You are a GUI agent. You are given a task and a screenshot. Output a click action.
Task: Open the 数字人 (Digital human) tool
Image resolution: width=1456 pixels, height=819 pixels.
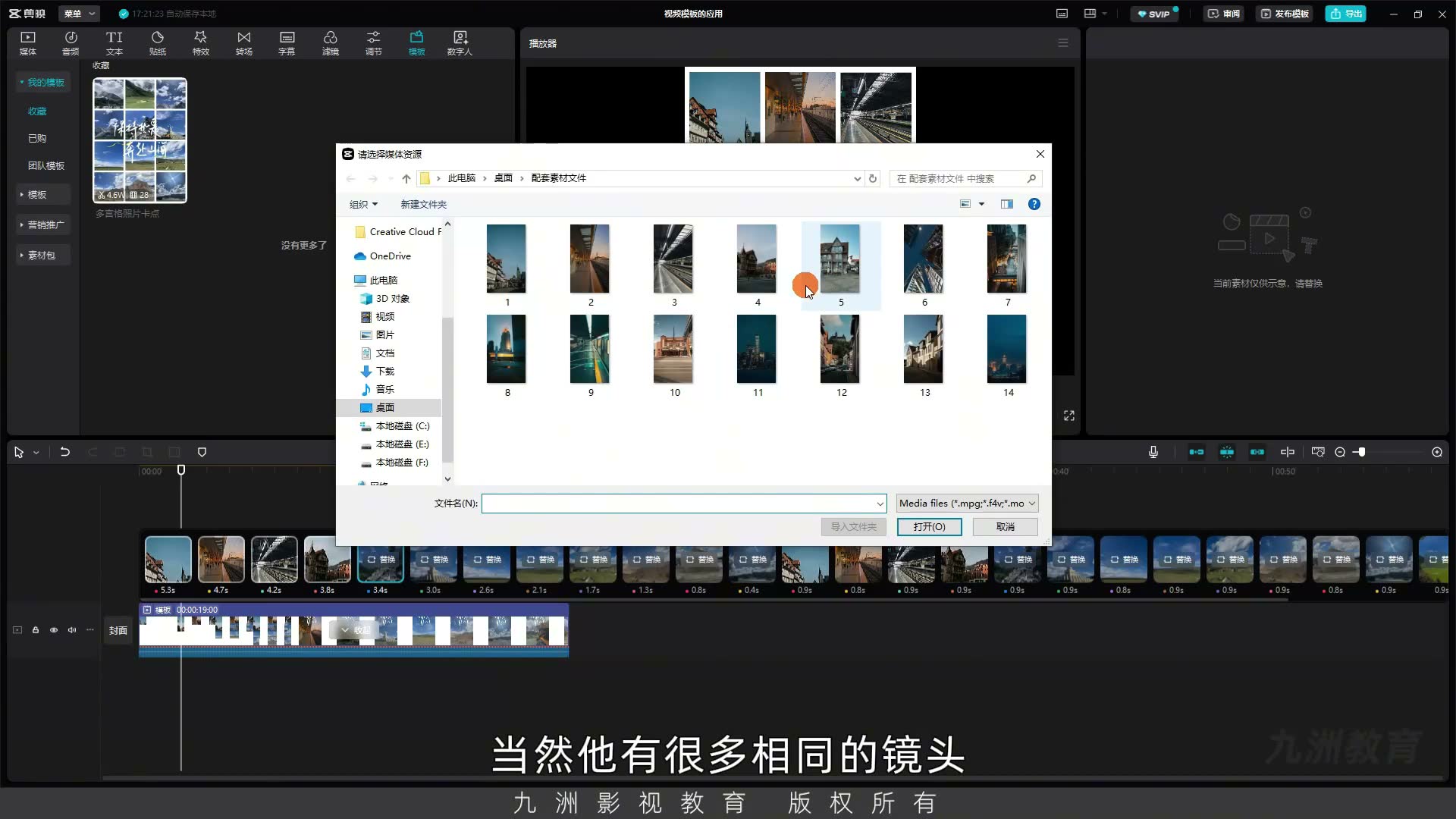coord(460,43)
